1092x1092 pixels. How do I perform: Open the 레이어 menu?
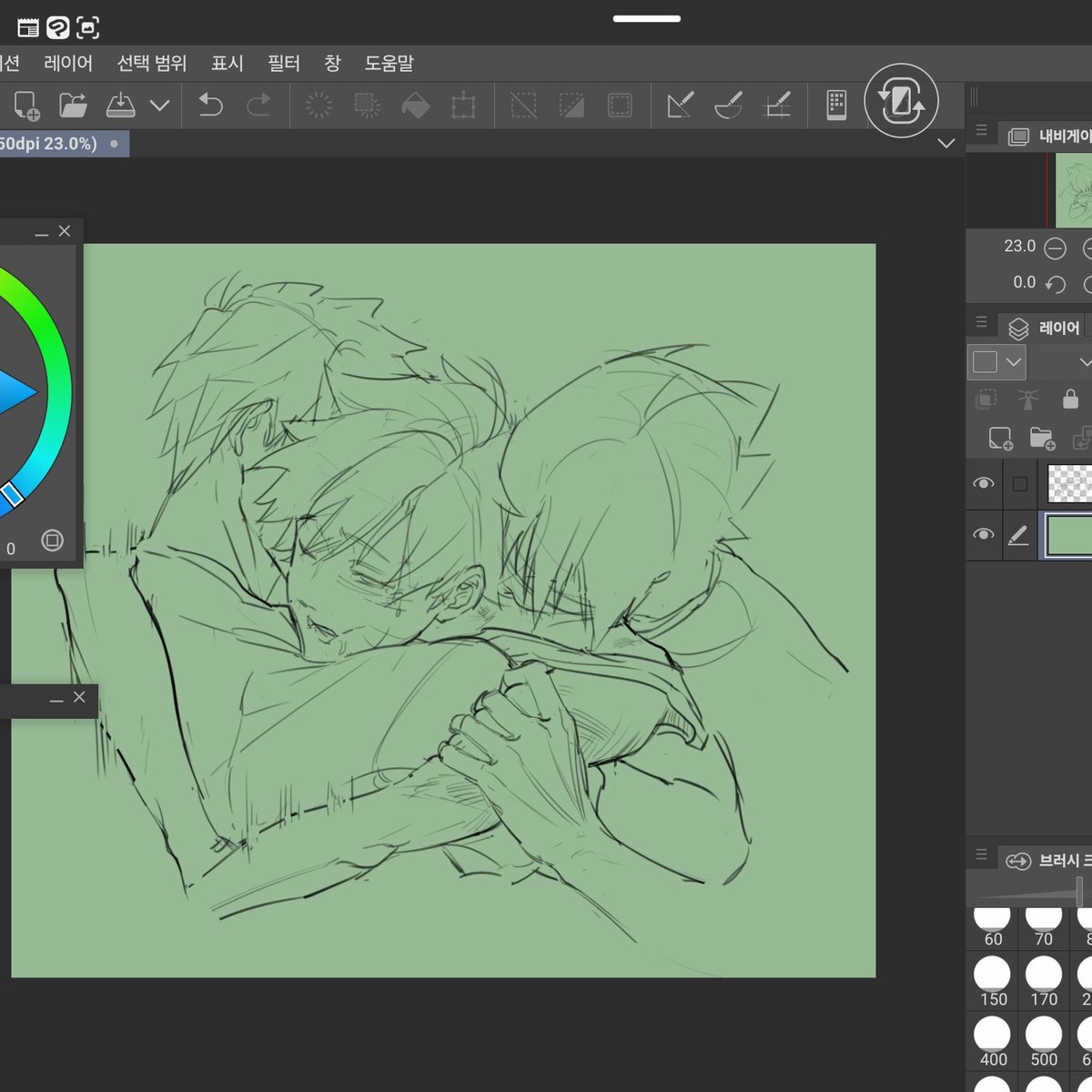pyautogui.click(x=68, y=64)
